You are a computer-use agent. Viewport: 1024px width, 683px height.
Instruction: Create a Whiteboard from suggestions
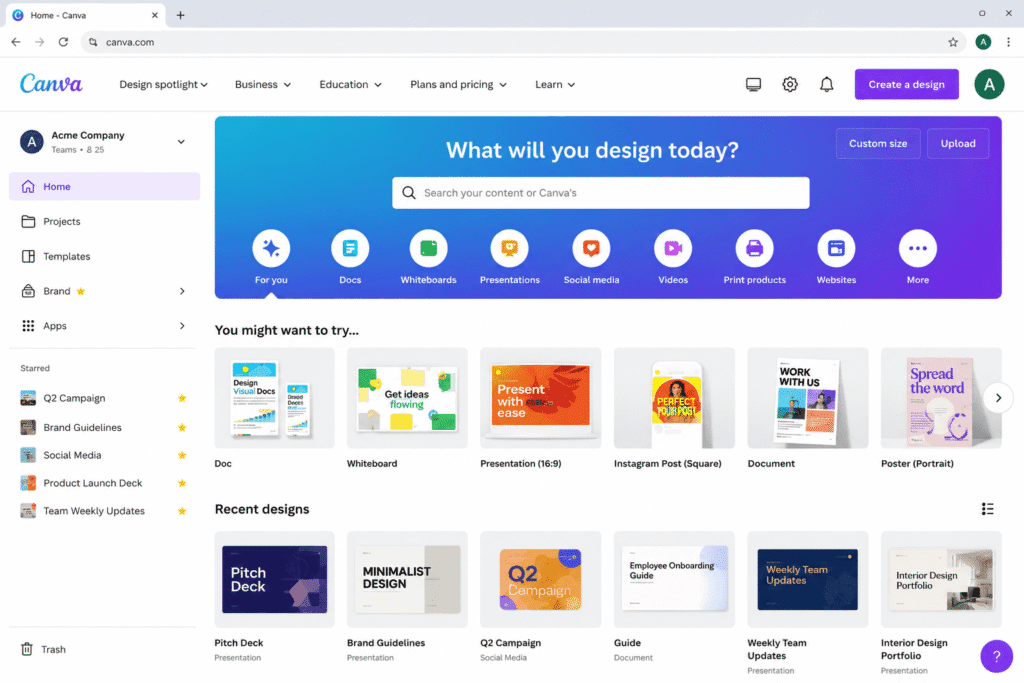(407, 398)
